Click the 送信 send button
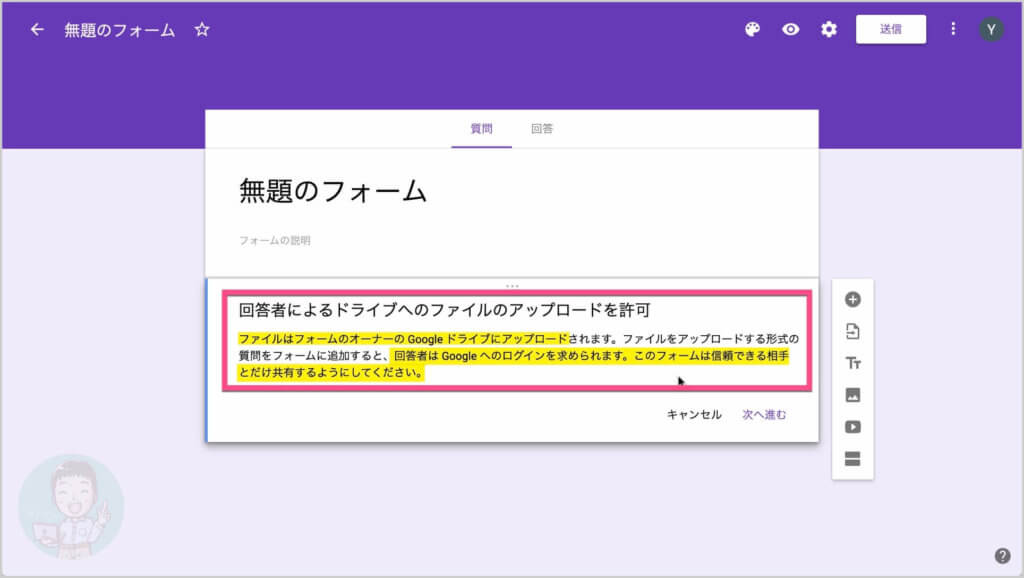The width and height of the screenshot is (1024, 578). point(890,30)
